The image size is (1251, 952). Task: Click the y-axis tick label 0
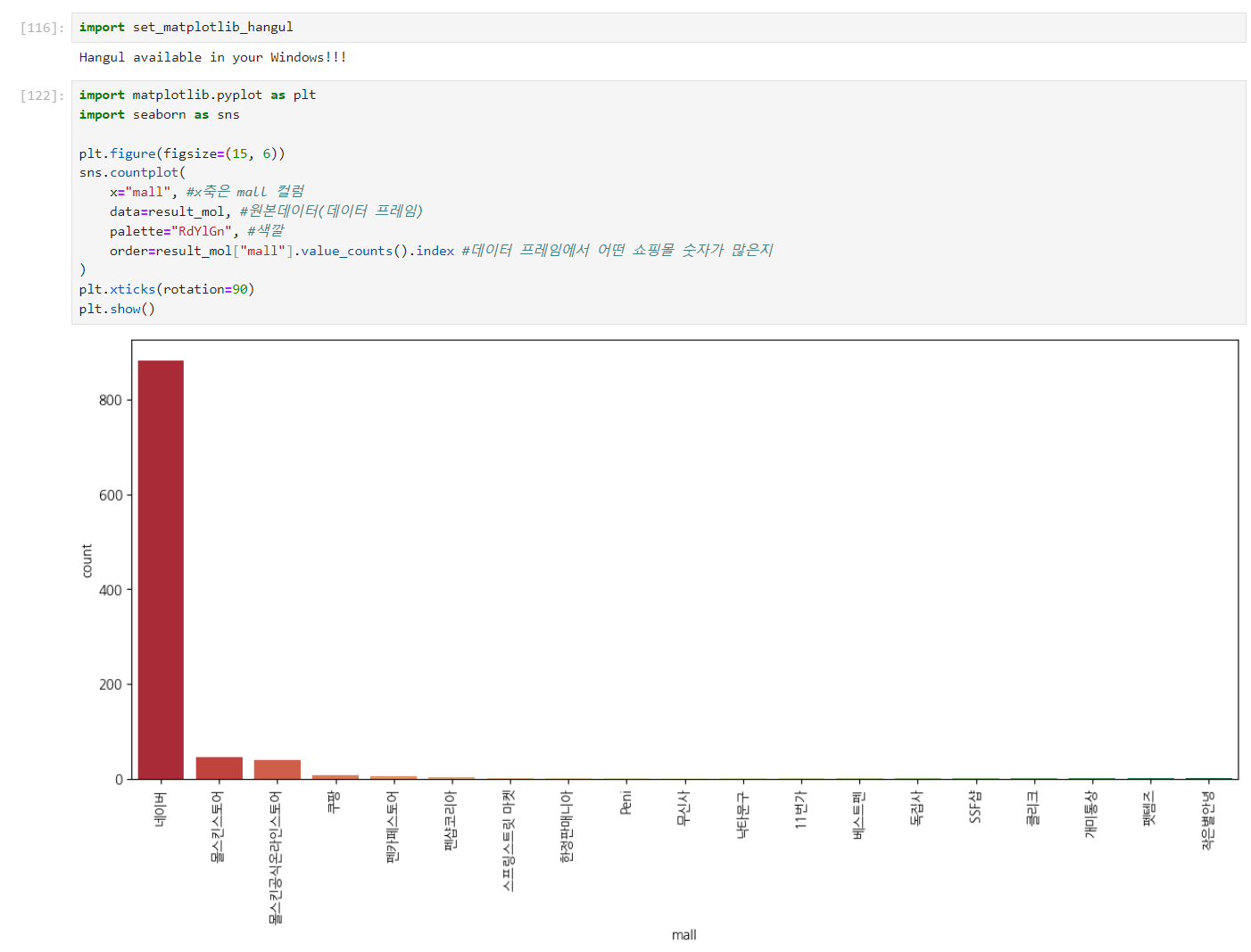click(x=119, y=780)
